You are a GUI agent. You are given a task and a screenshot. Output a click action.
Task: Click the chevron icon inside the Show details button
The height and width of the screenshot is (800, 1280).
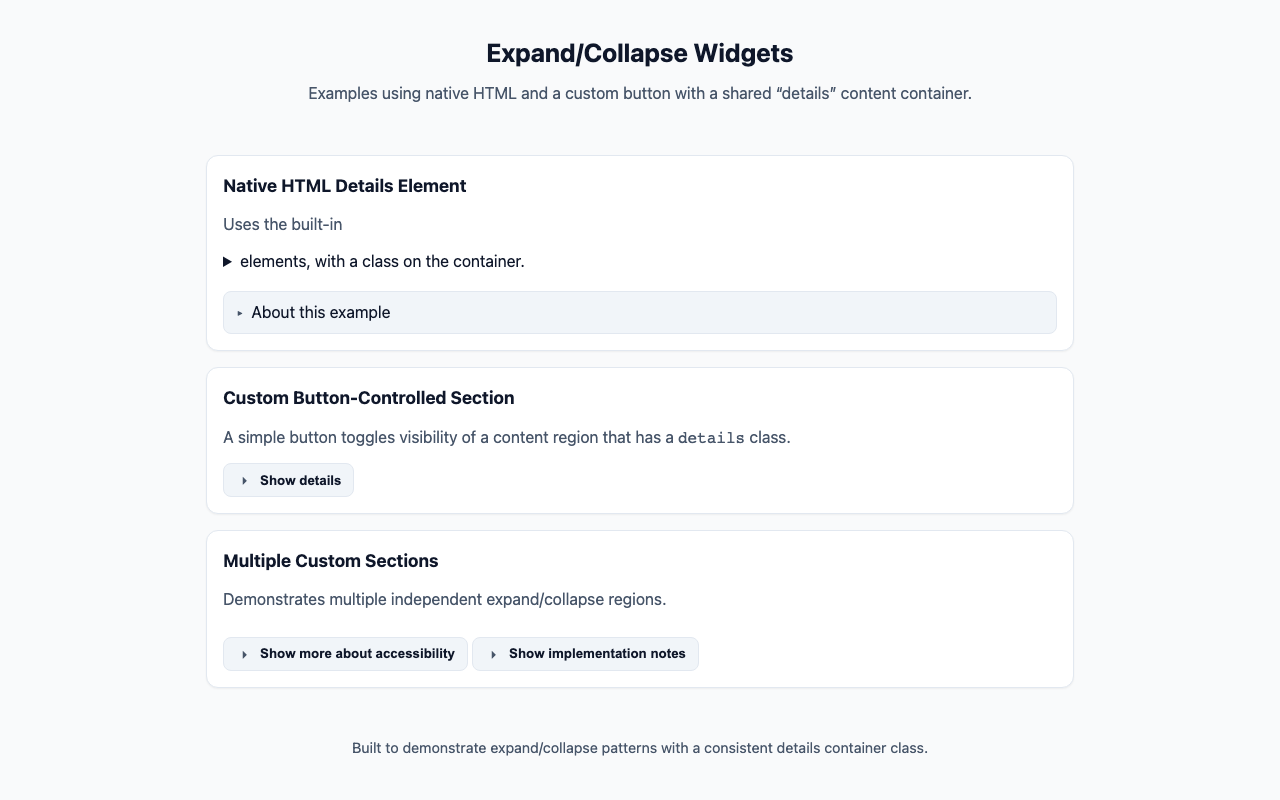244,480
